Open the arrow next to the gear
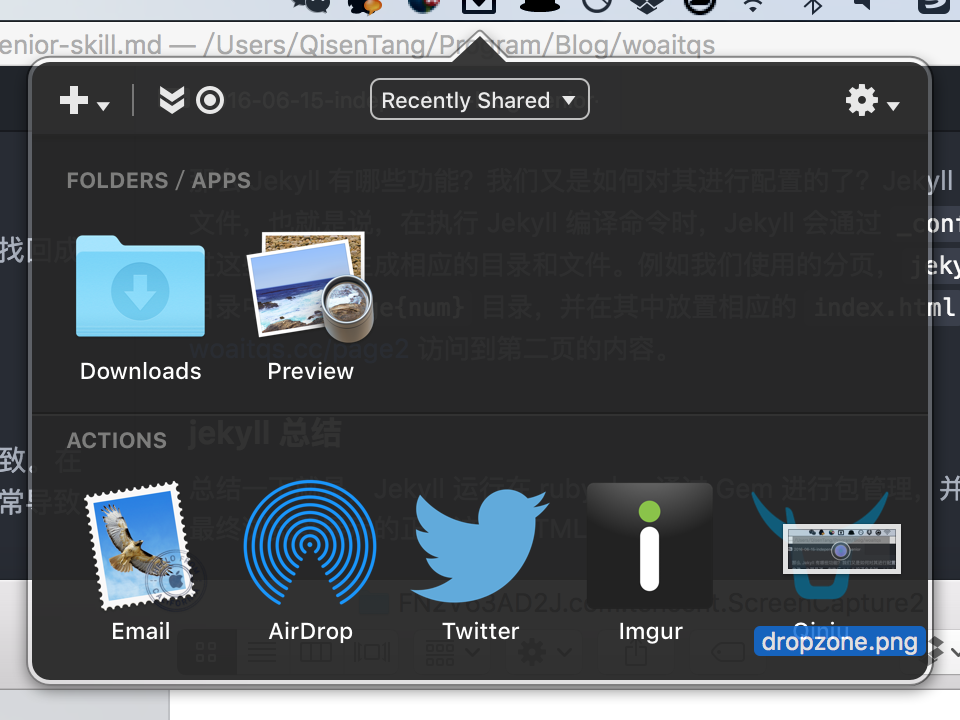This screenshot has width=960, height=720. (x=893, y=106)
